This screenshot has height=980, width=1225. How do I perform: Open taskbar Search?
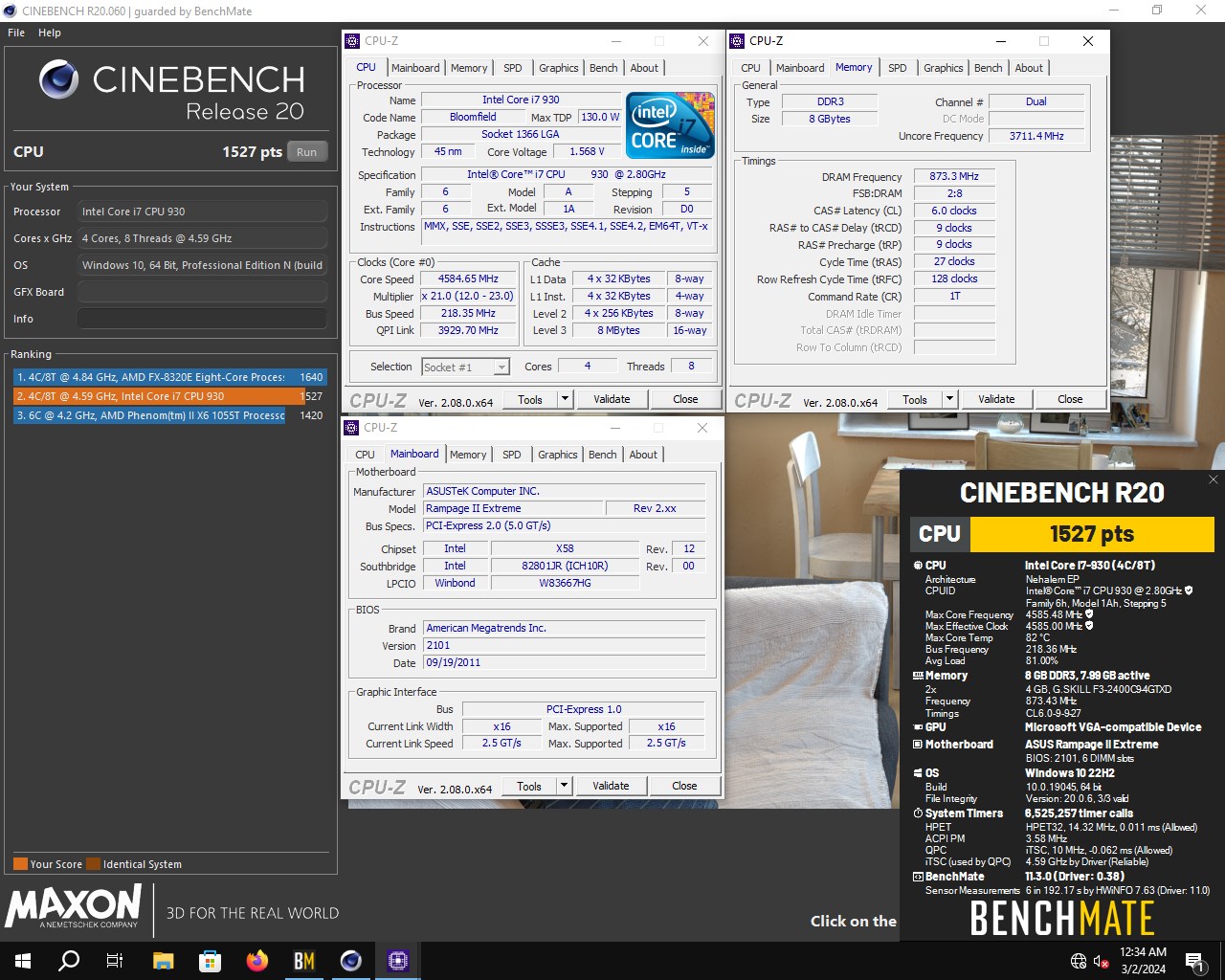coord(69,961)
